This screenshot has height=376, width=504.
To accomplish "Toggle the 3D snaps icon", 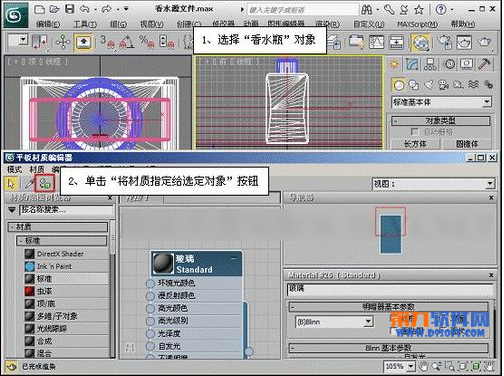I will click(x=107, y=42).
